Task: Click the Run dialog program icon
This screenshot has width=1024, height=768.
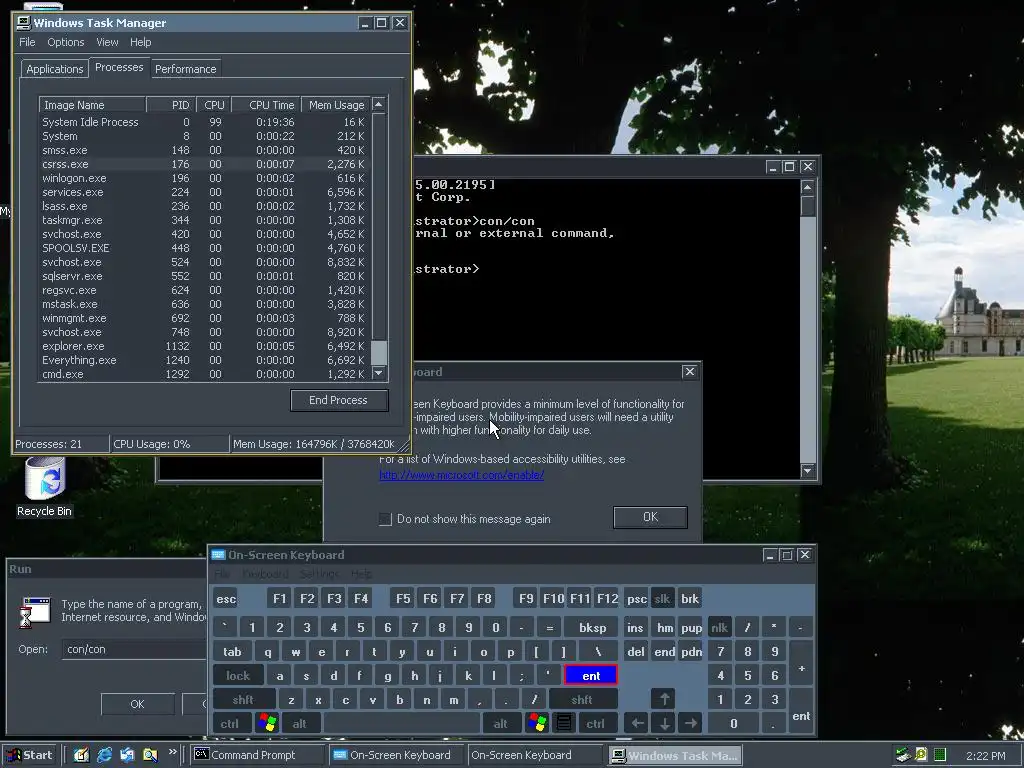Action: coord(36,612)
